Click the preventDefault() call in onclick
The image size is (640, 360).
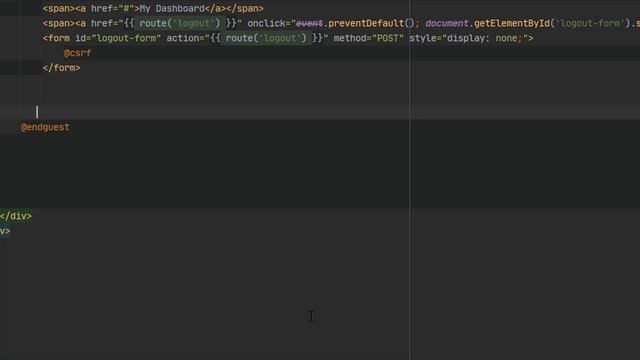[371, 23]
